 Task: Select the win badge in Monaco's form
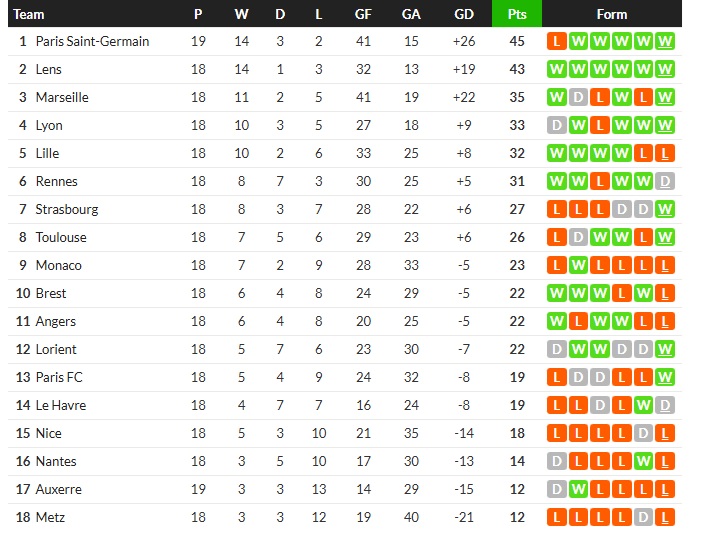click(x=578, y=265)
